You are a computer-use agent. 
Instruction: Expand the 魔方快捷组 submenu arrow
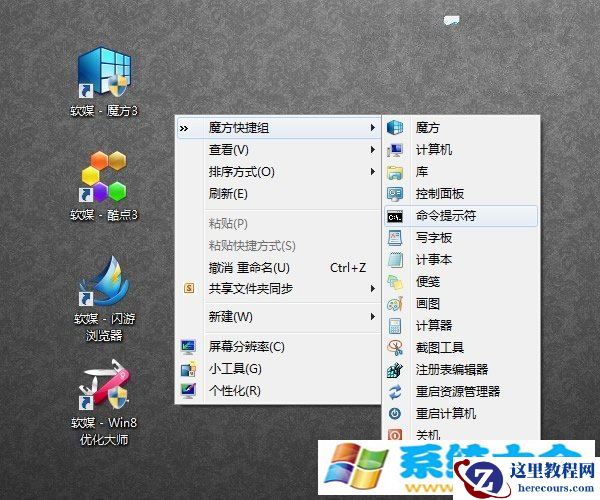pyautogui.click(x=372, y=127)
